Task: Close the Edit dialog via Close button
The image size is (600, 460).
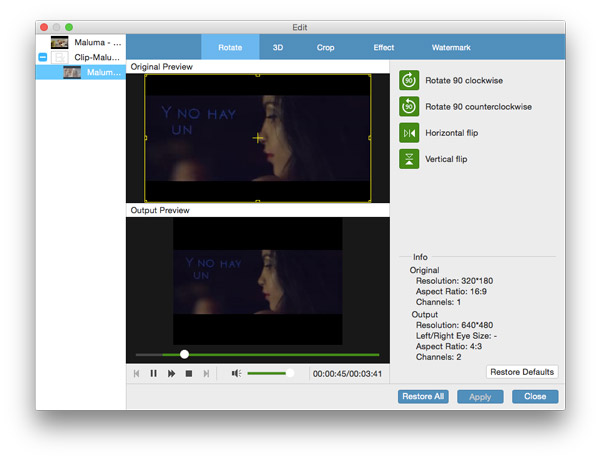Action: 535,396
